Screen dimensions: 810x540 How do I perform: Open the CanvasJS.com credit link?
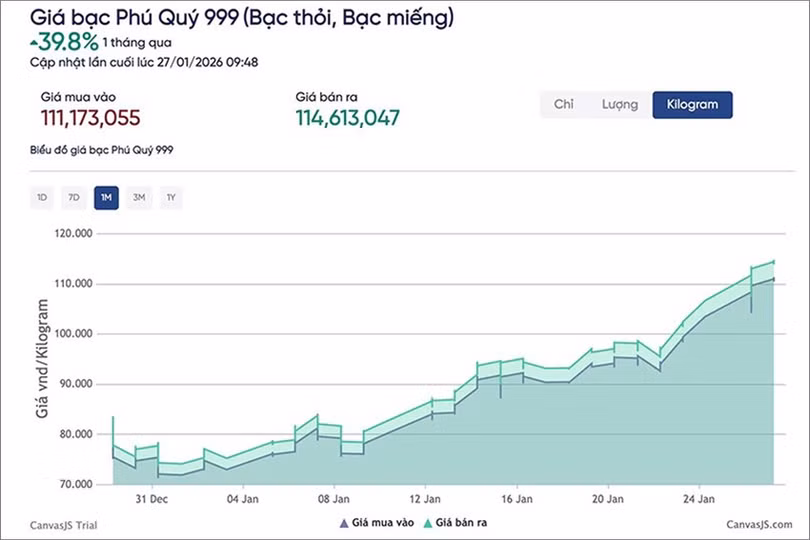[x=753, y=524]
